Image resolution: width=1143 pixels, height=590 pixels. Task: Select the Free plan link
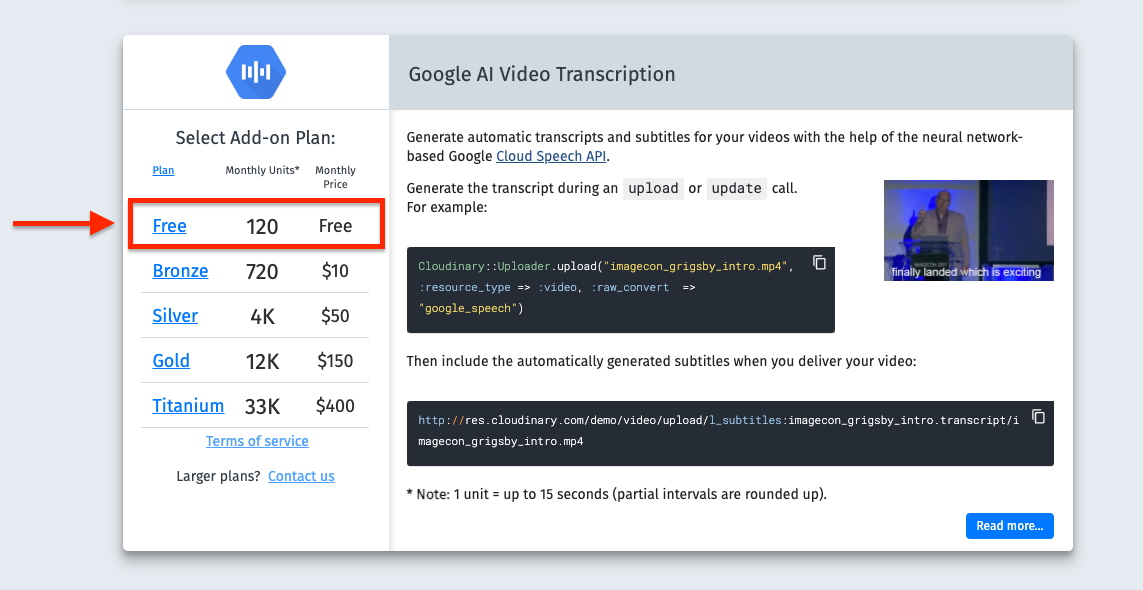coord(169,226)
